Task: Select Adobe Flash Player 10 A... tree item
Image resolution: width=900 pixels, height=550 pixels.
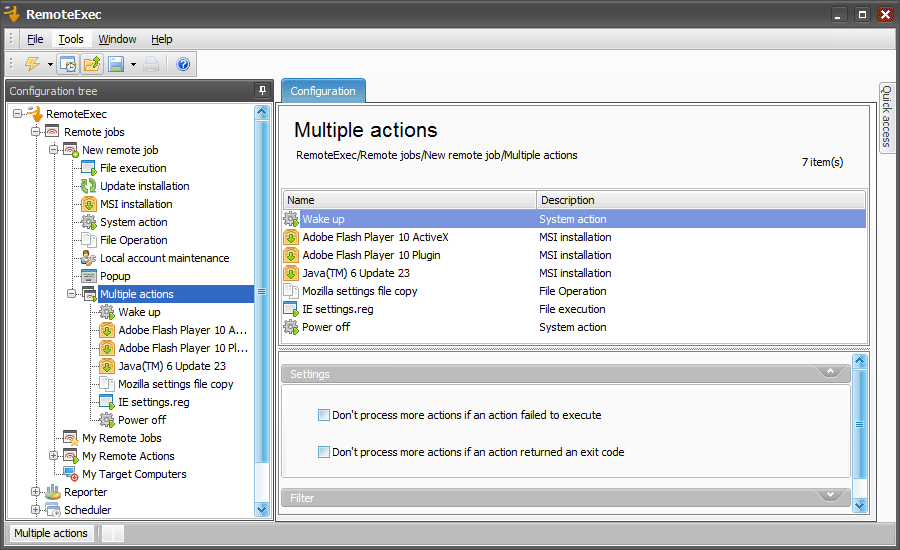Action: pos(183,330)
